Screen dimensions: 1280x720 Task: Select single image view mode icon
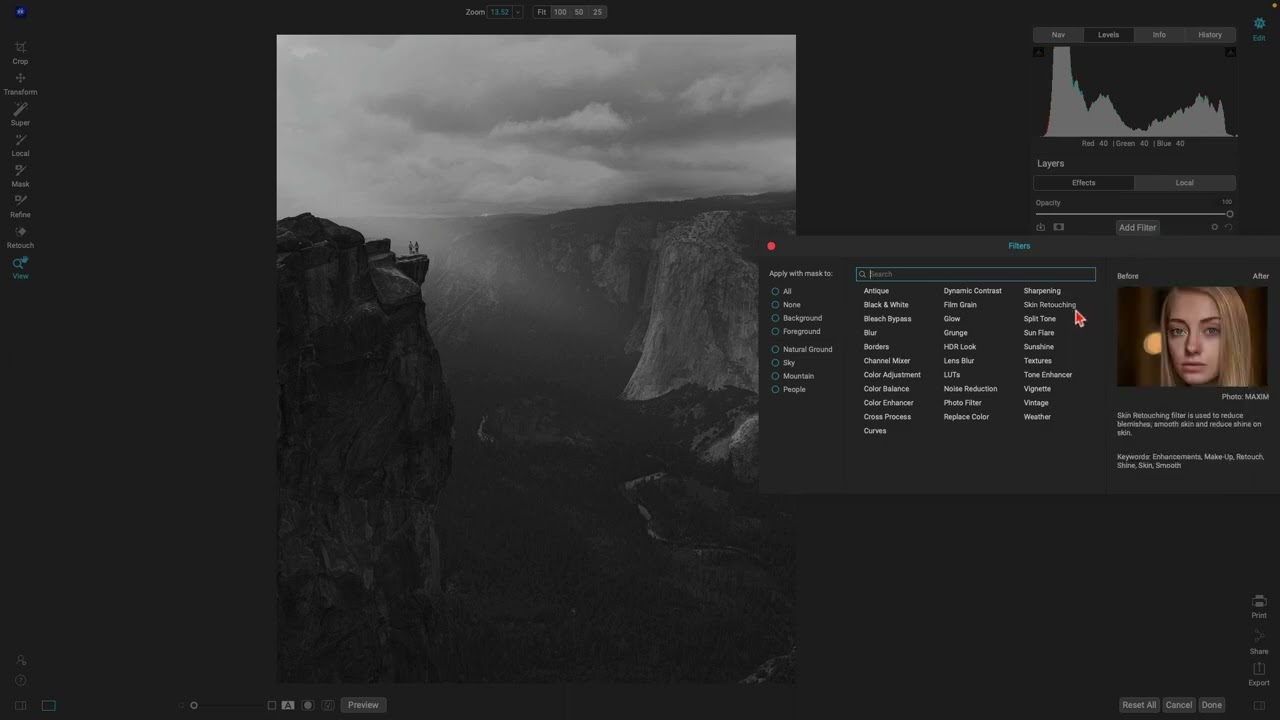(x=48, y=705)
